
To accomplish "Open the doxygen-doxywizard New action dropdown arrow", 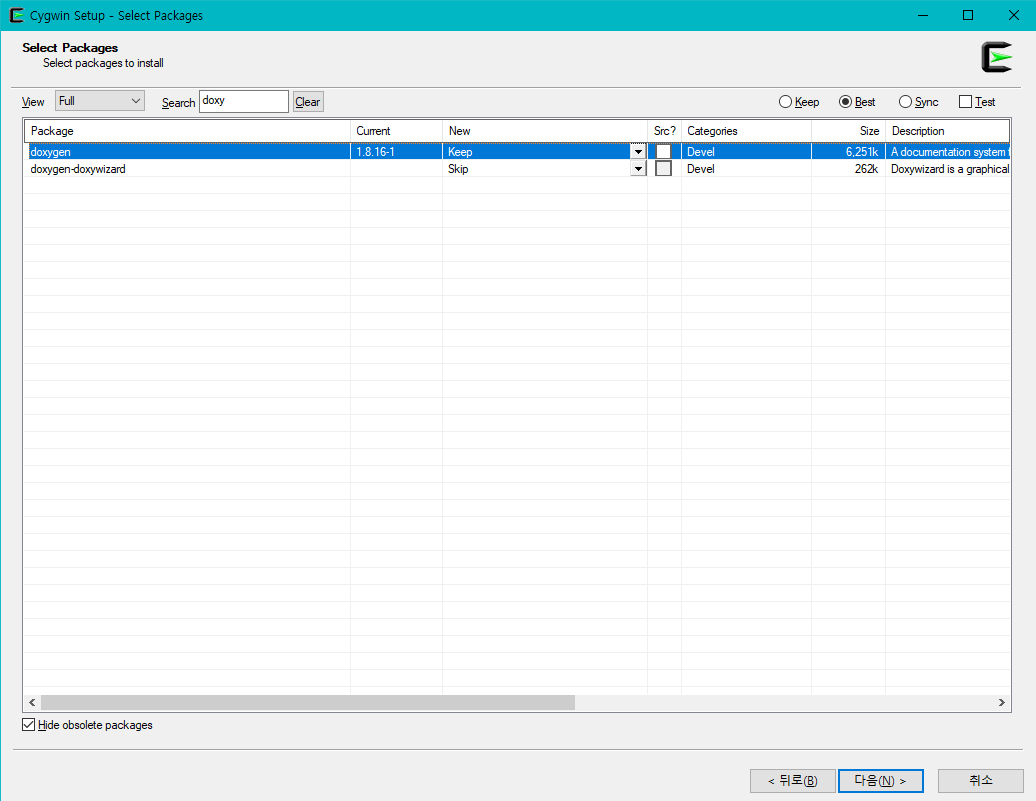I will click(638, 169).
